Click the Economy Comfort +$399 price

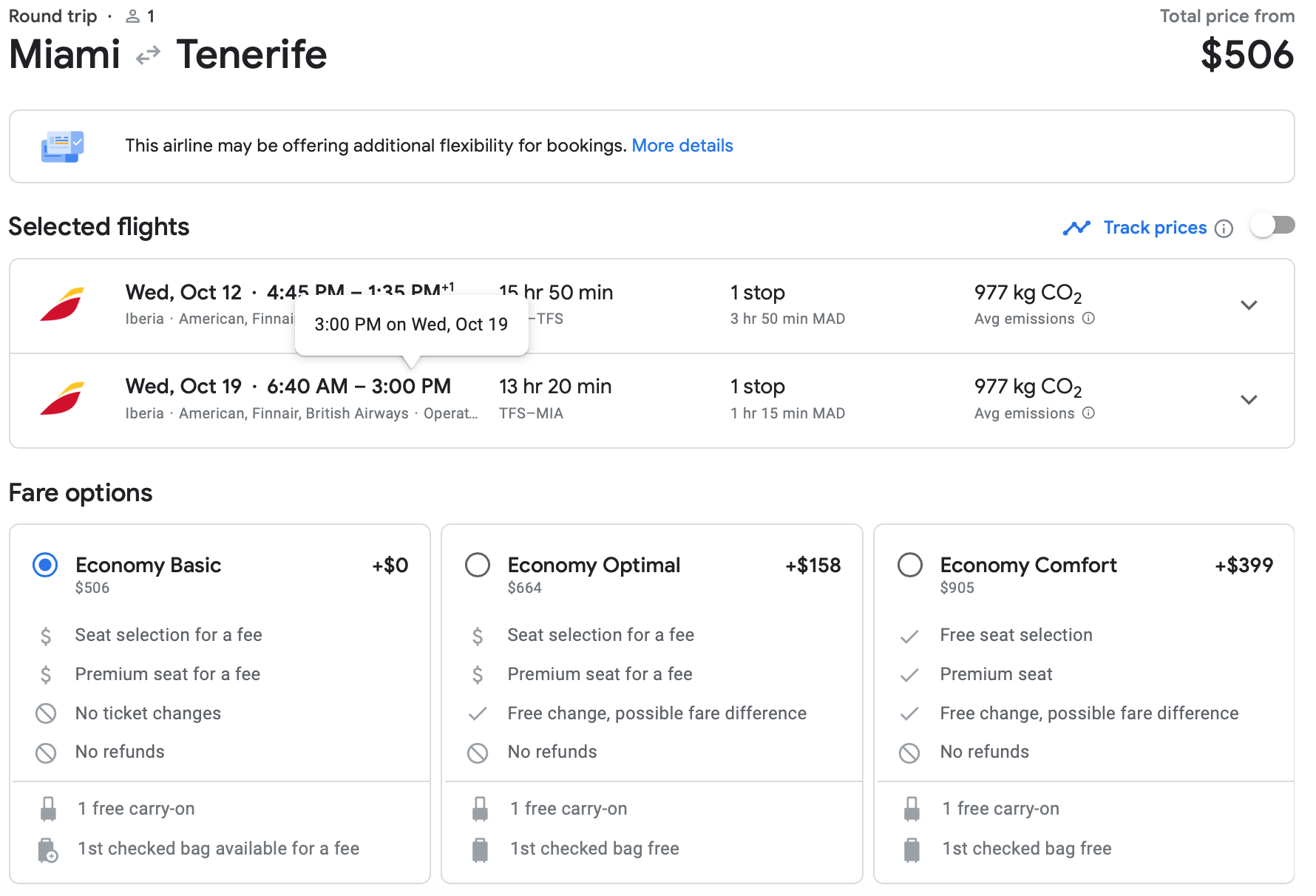[x=1244, y=566]
